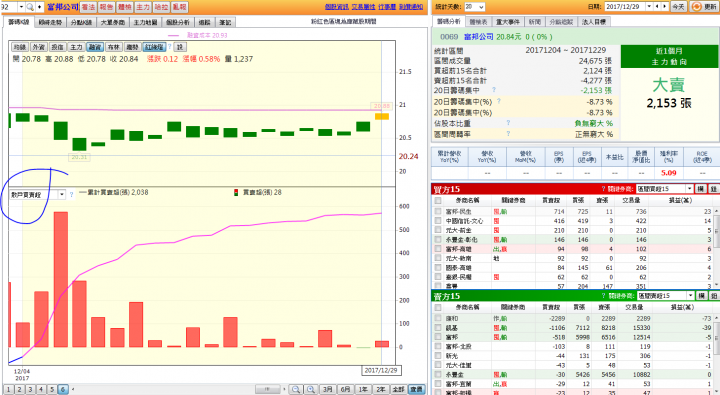Toggle the 融資 chart overlay button
The height and width of the screenshot is (395, 720).
[95, 47]
